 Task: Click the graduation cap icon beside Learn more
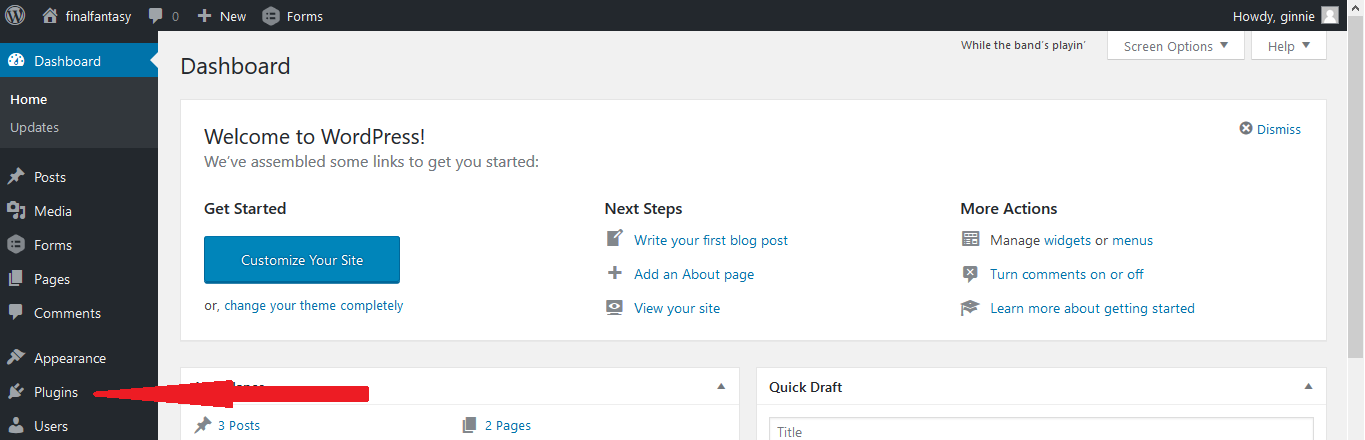970,308
